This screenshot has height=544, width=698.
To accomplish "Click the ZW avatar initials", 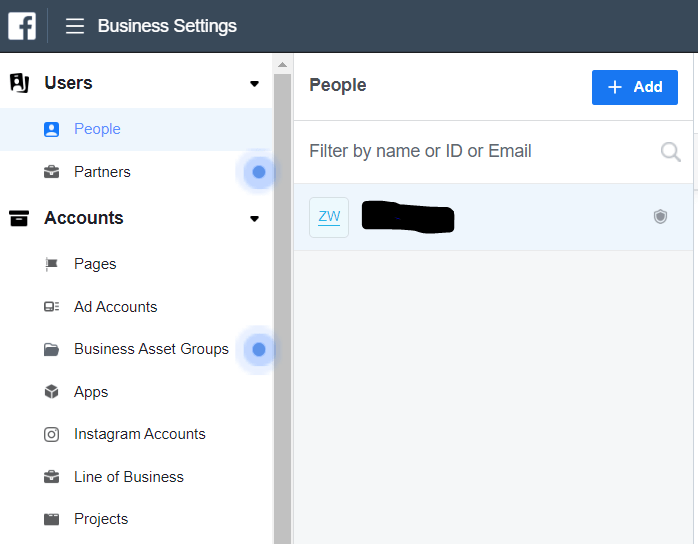I will click(x=329, y=217).
